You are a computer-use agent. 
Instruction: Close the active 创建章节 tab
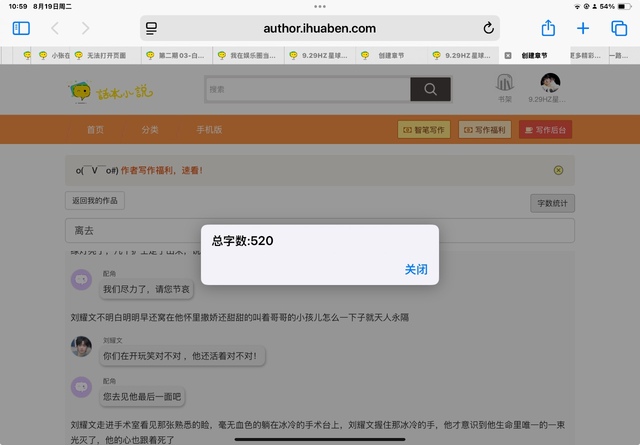click(508, 56)
